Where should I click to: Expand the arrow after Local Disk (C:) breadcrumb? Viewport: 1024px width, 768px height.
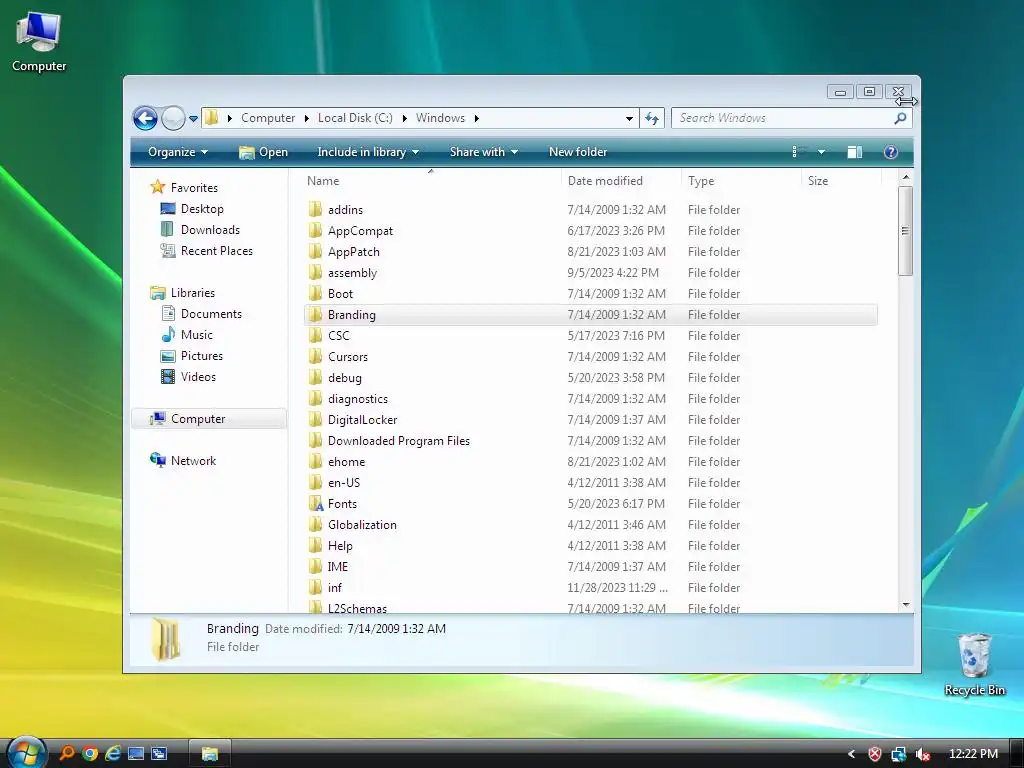404,118
